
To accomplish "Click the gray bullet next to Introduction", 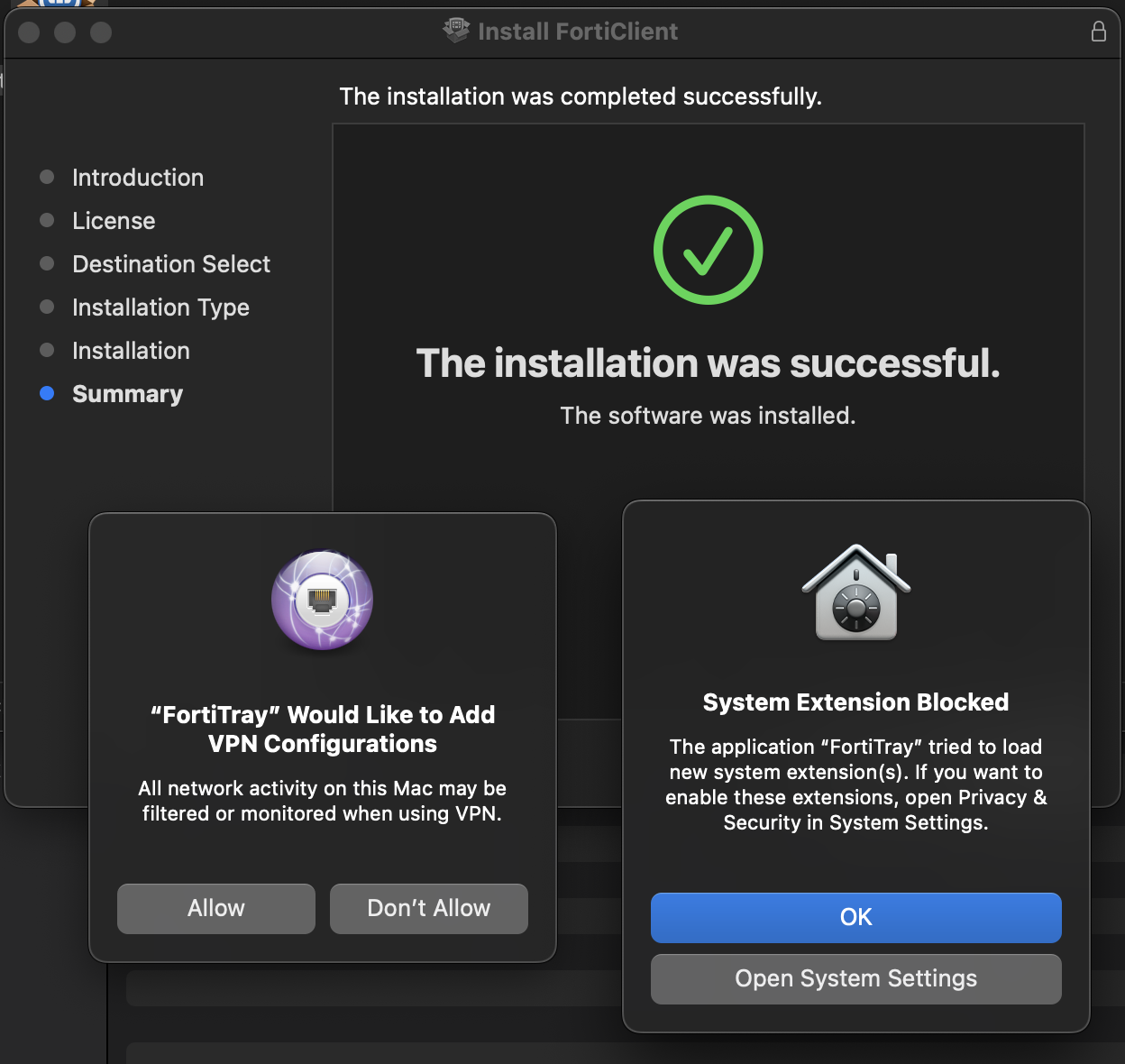I will tap(48, 177).
